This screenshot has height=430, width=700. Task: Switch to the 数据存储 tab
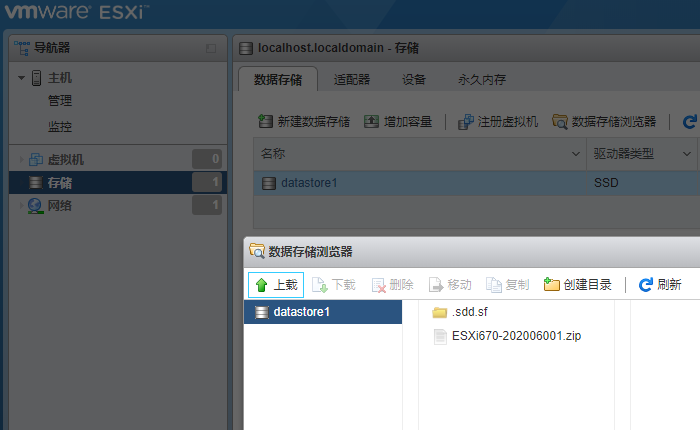[x=278, y=79]
